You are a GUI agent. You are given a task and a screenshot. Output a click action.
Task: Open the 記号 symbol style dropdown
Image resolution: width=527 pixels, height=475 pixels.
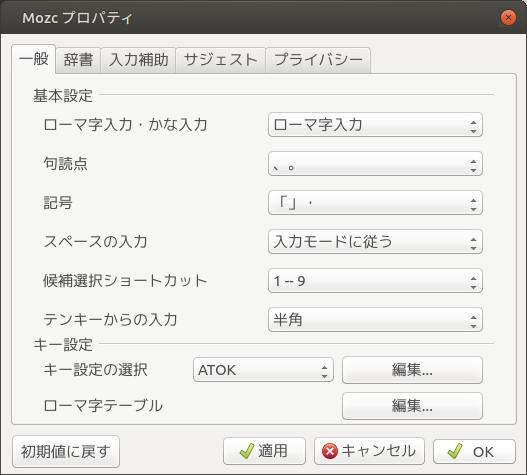point(375,203)
